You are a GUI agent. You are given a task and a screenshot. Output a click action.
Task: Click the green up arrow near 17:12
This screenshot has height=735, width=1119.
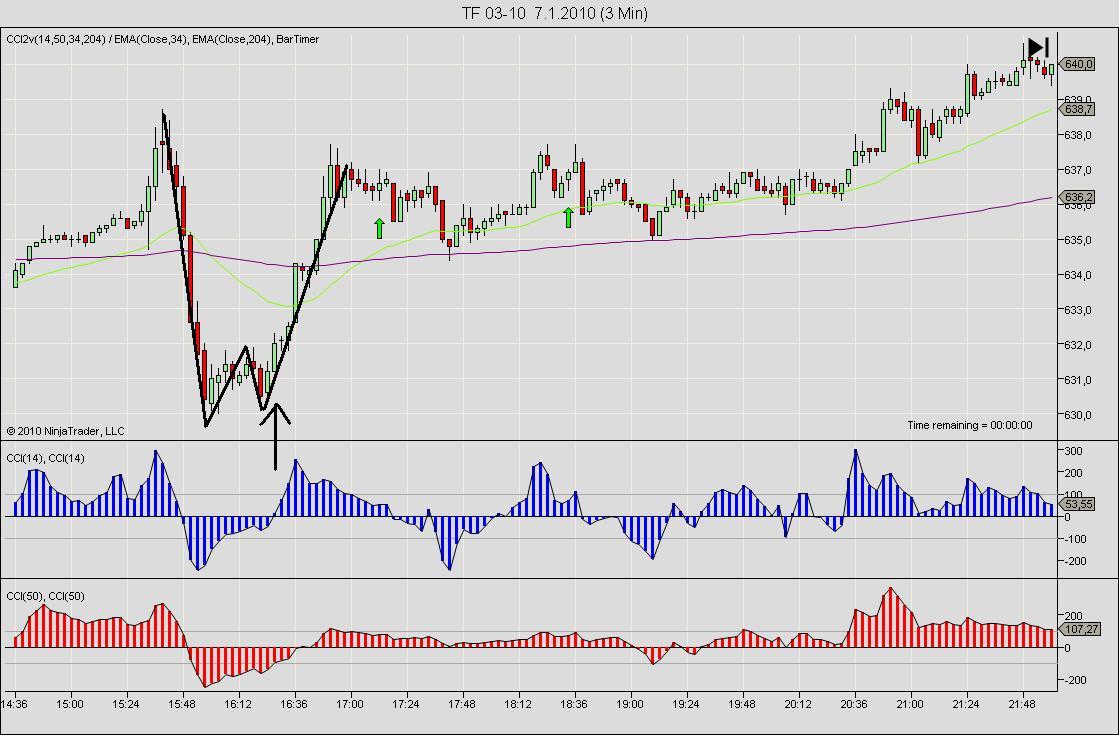(379, 228)
